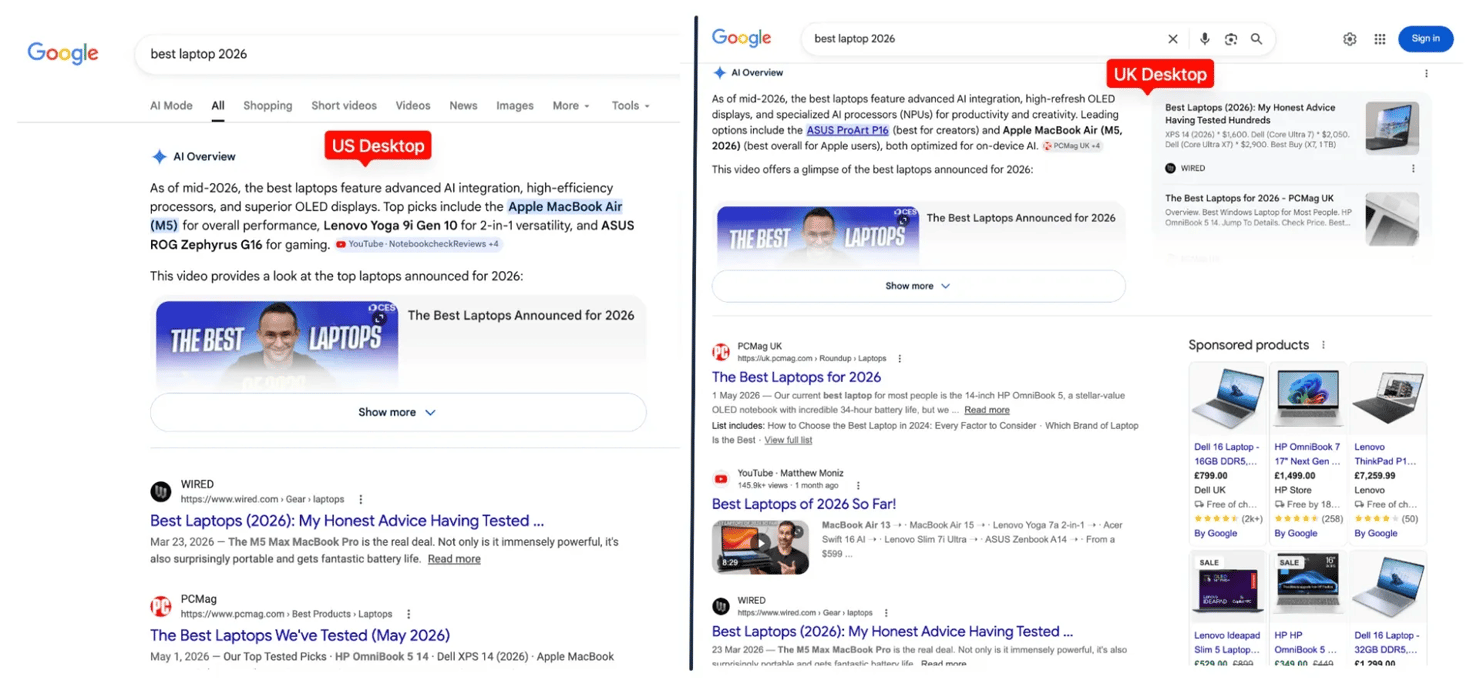Switch to the Shopping tab

(268, 106)
